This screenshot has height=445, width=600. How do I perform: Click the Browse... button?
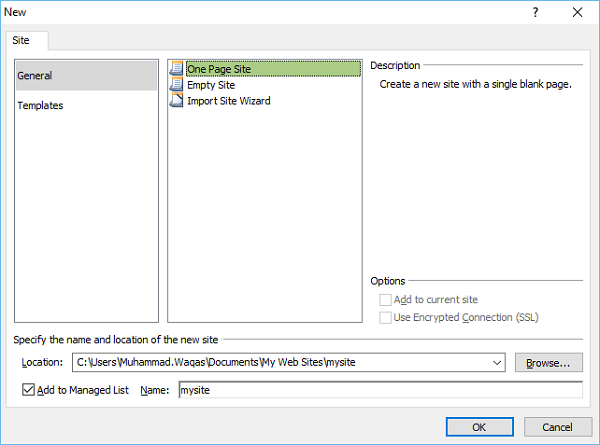coord(548,363)
